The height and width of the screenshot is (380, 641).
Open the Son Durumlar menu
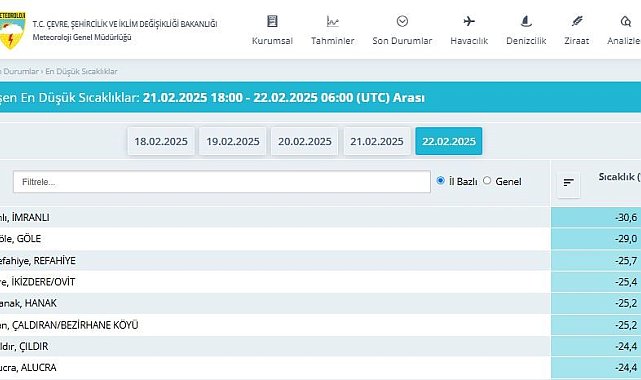402,41
